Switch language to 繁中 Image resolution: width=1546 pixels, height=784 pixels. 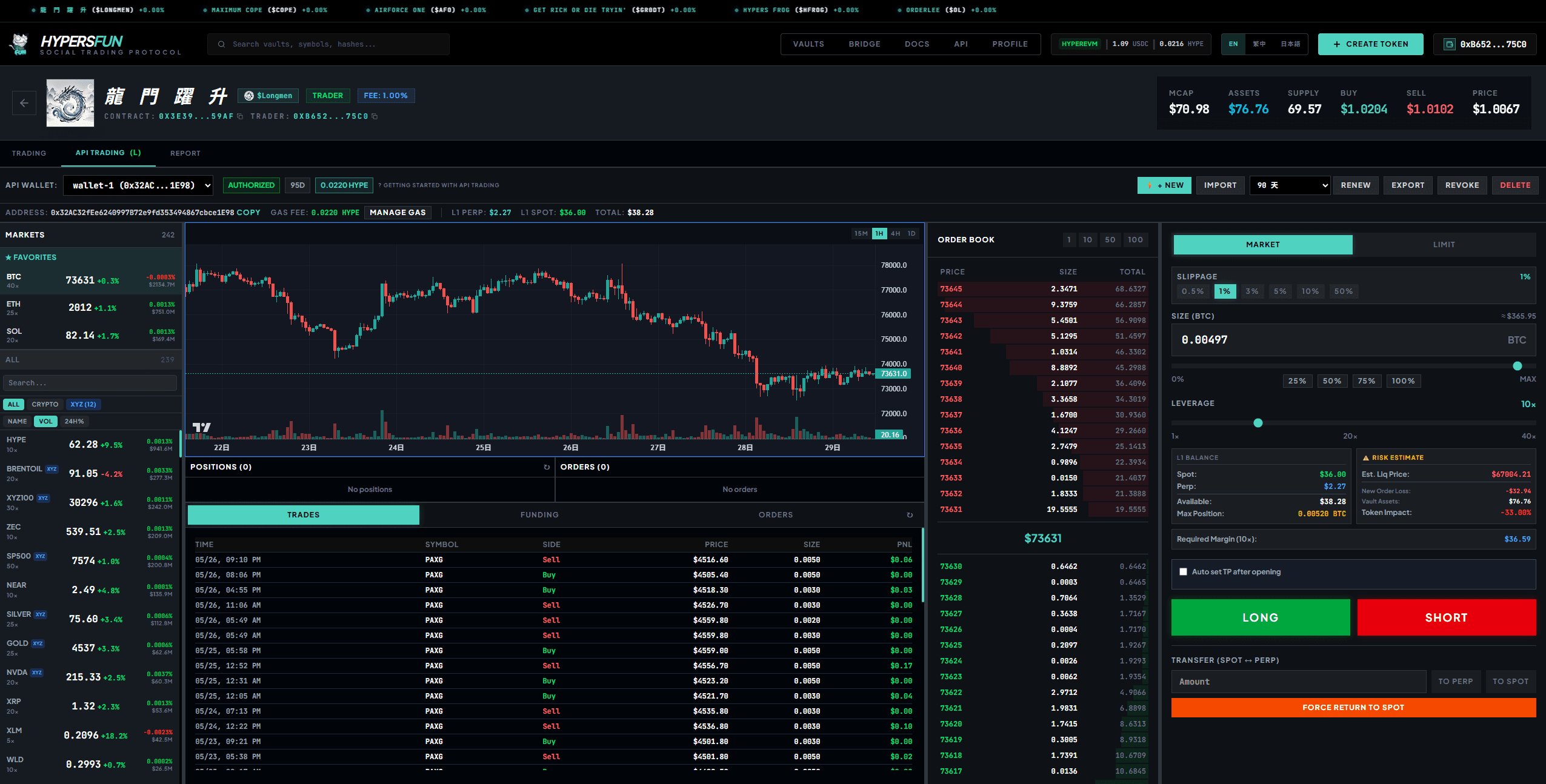pyautogui.click(x=1259, y=44)
